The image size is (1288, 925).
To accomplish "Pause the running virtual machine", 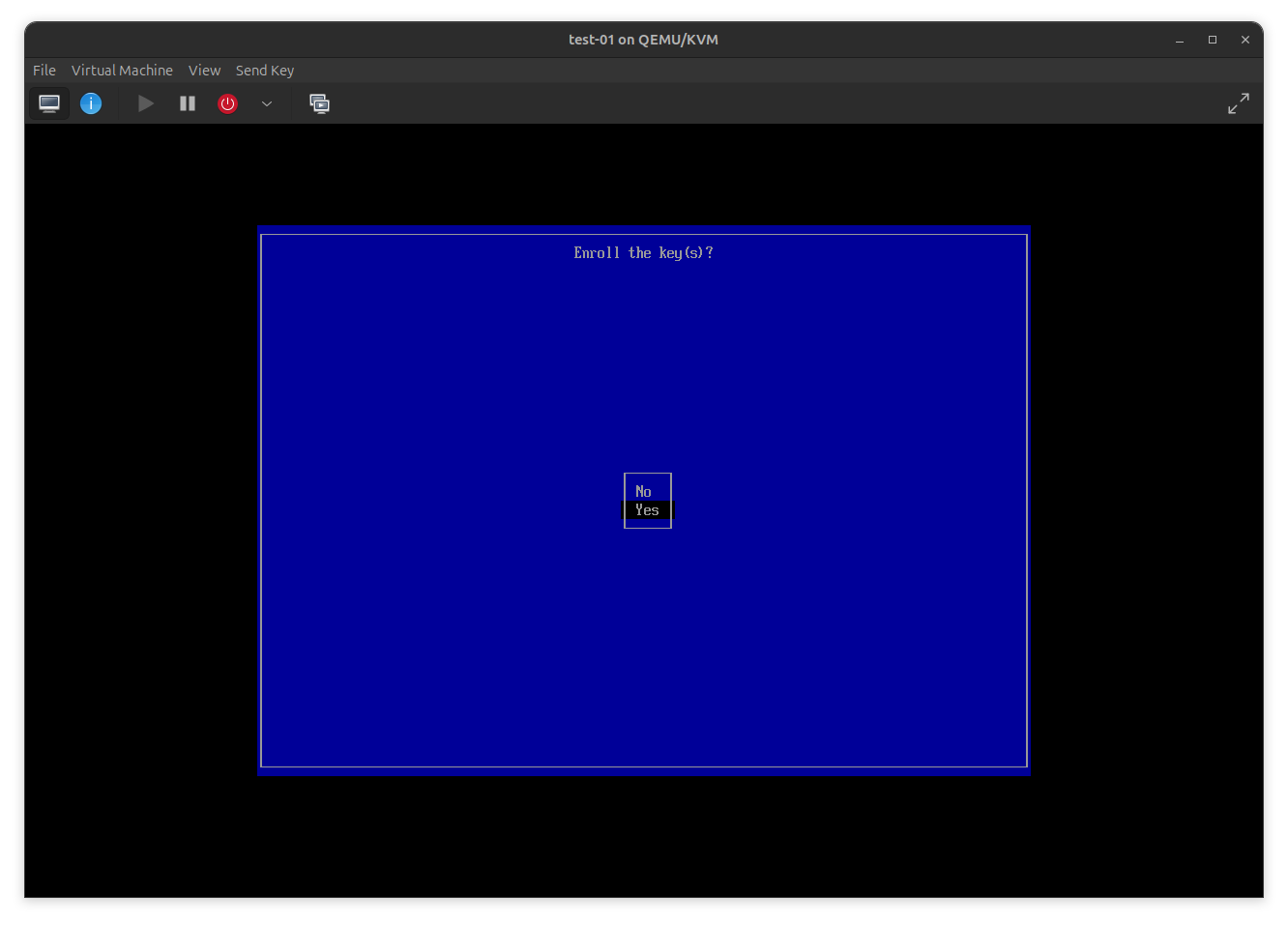I will tap(187, 103).
